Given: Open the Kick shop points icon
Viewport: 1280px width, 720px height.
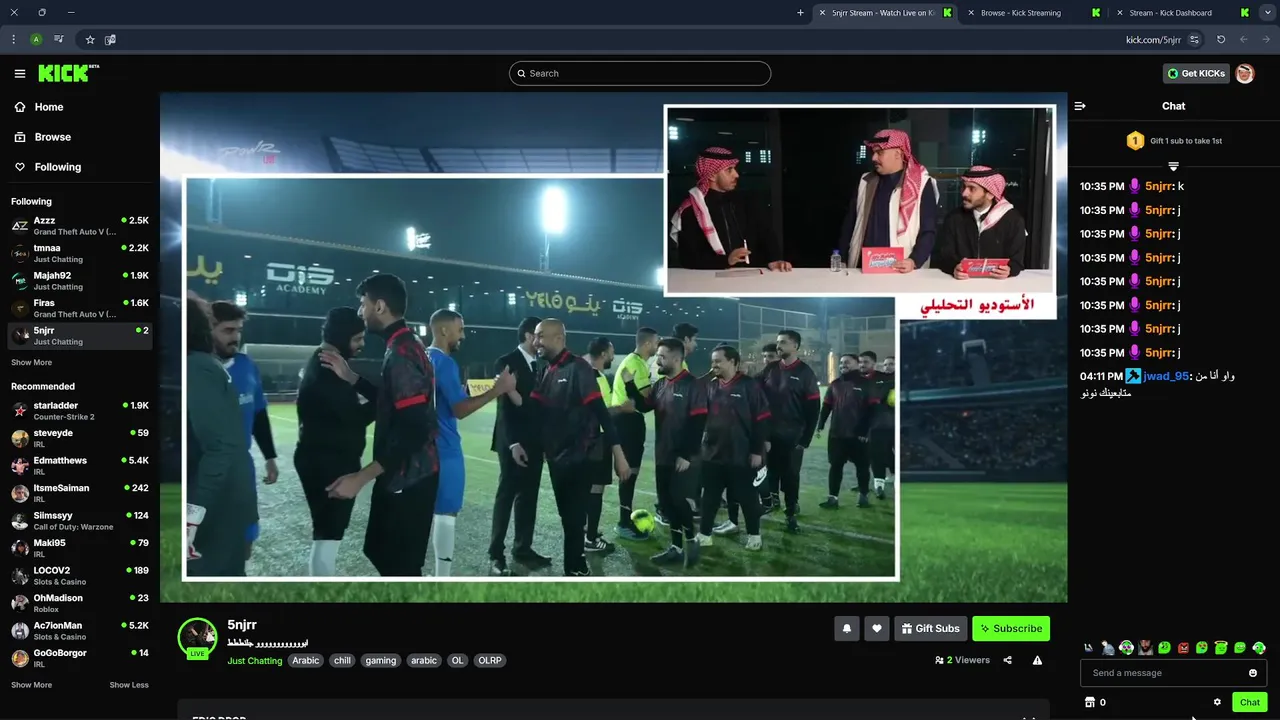Looking at the screenshot, I should (x=1090, y=702).
